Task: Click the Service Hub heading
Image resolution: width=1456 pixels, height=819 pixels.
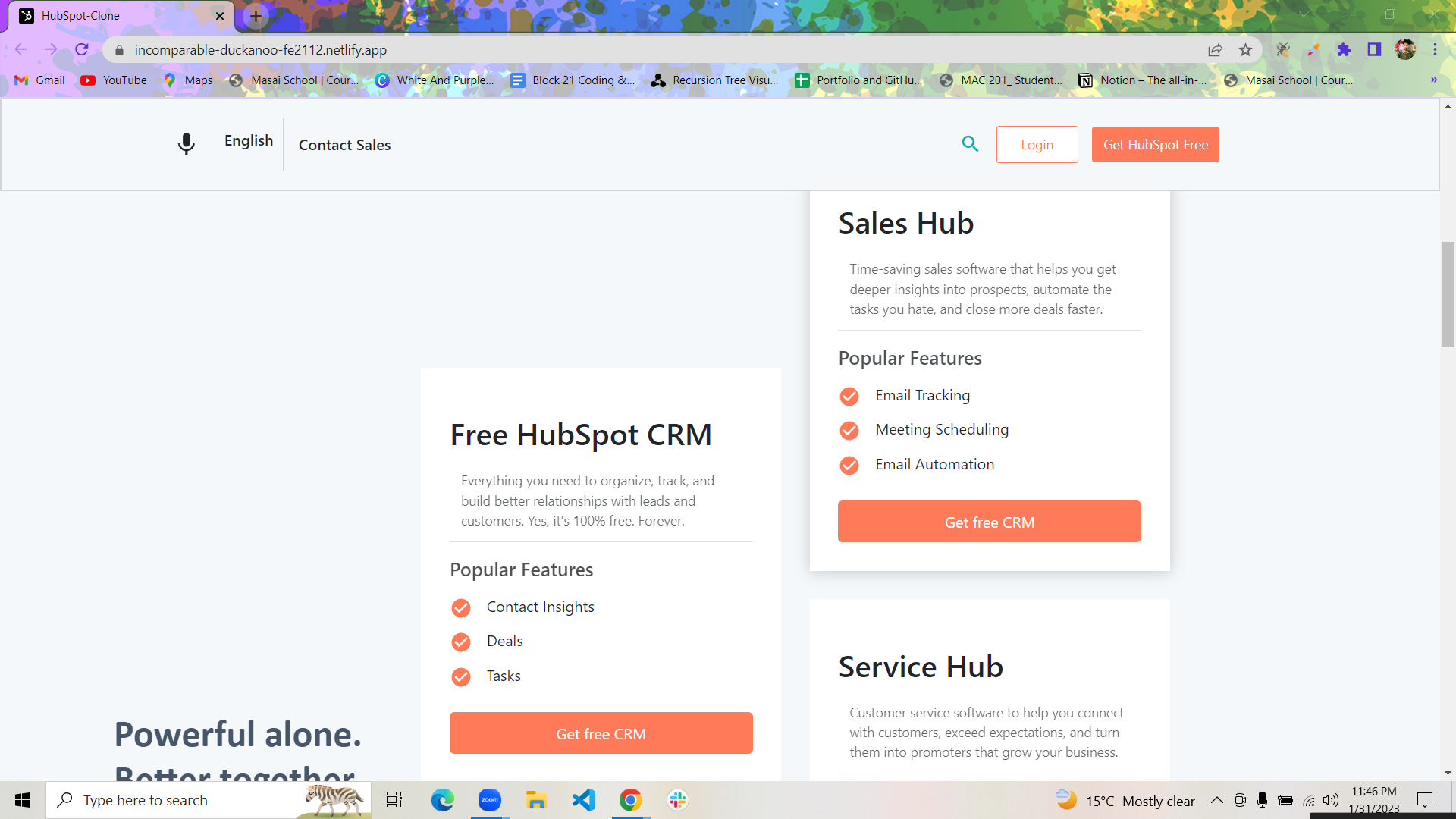Action: pyautogui.click(x=921, y=667)
